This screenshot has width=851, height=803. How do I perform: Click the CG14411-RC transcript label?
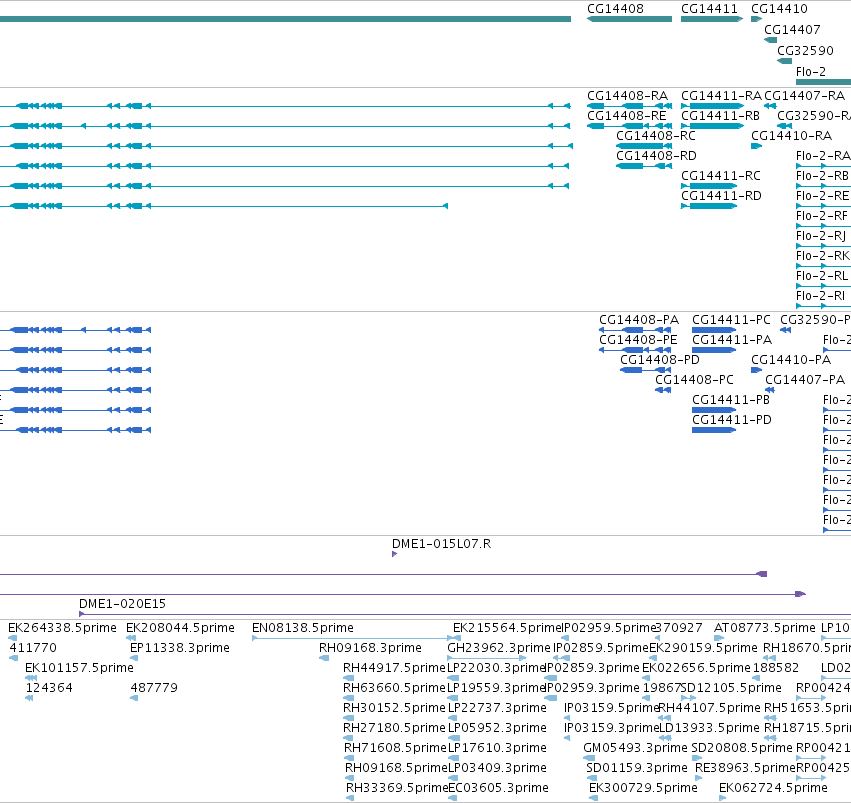point(721,176)
